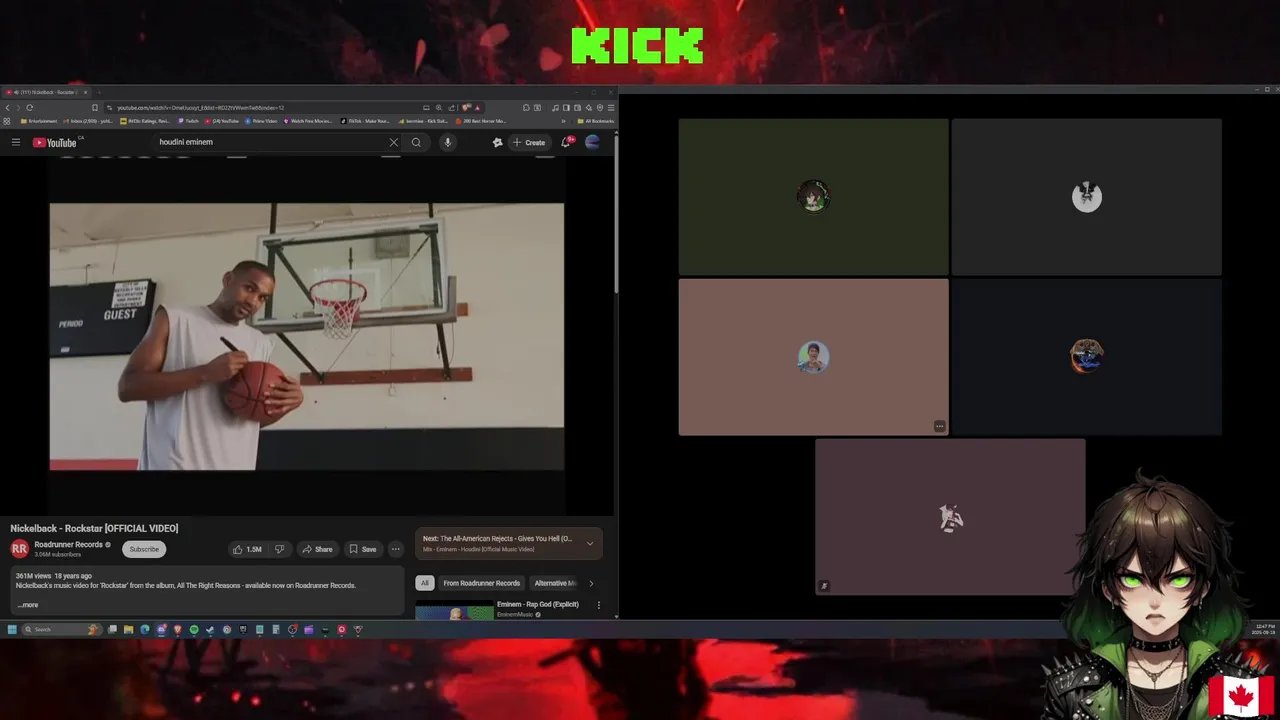Subscribe to Roadrunner Records
Image resolution: width=1280 pixels, height=720 pixels.
144,549
